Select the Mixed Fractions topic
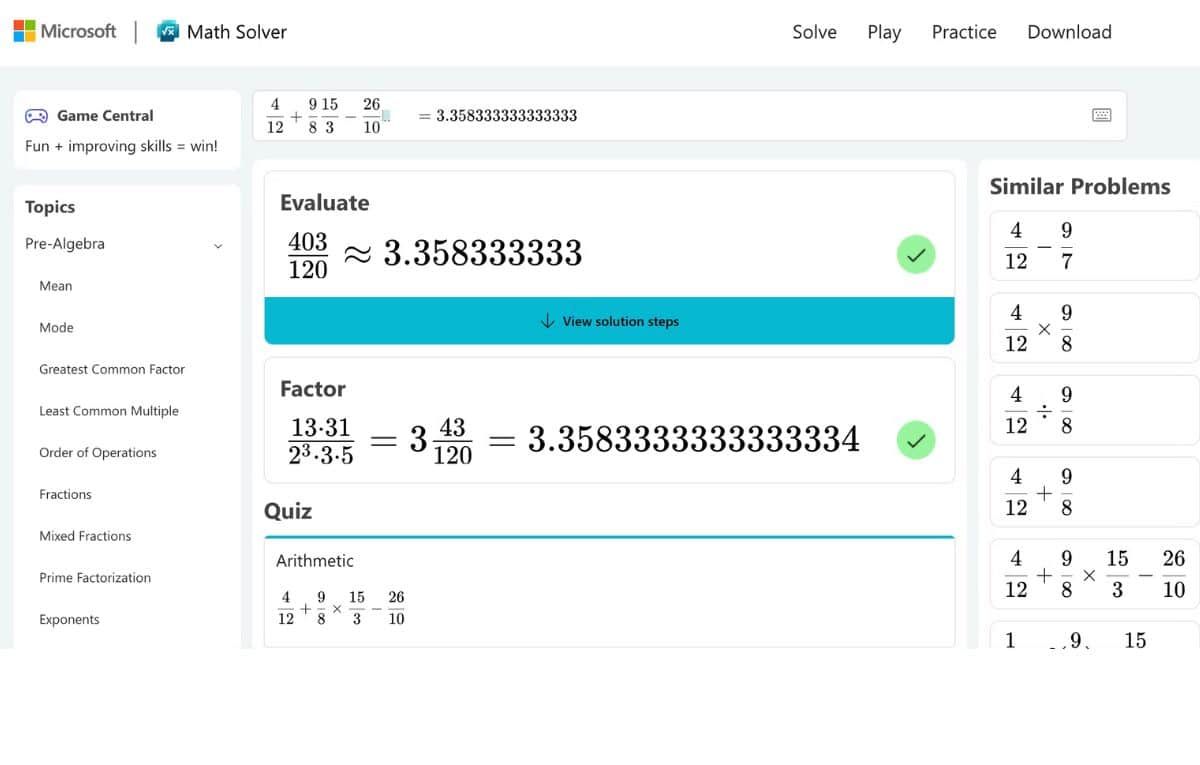The image size is (1200, 765). [x=85, y=536]
